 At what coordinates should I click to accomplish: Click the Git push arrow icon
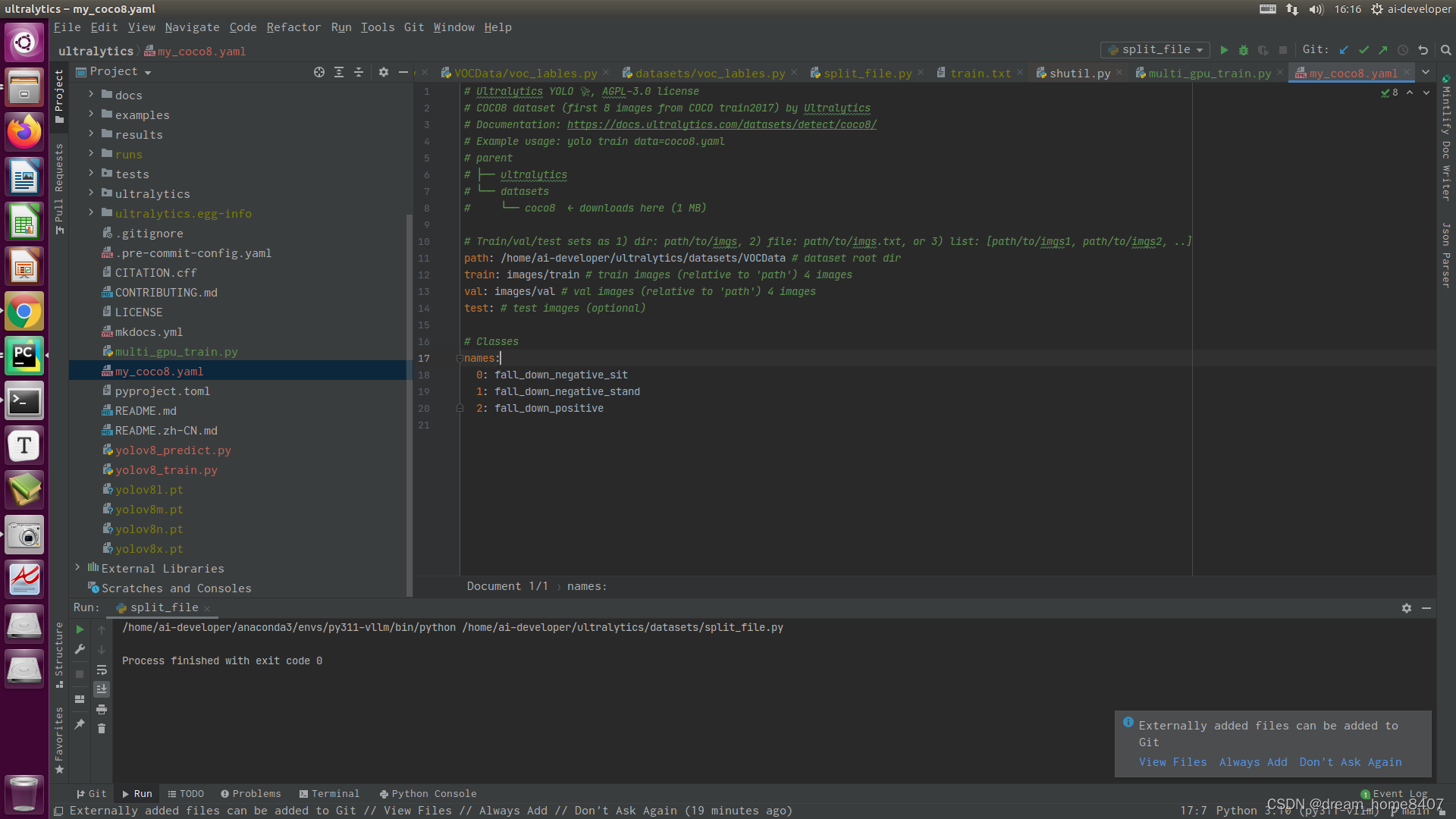(x=1383, y=50)
